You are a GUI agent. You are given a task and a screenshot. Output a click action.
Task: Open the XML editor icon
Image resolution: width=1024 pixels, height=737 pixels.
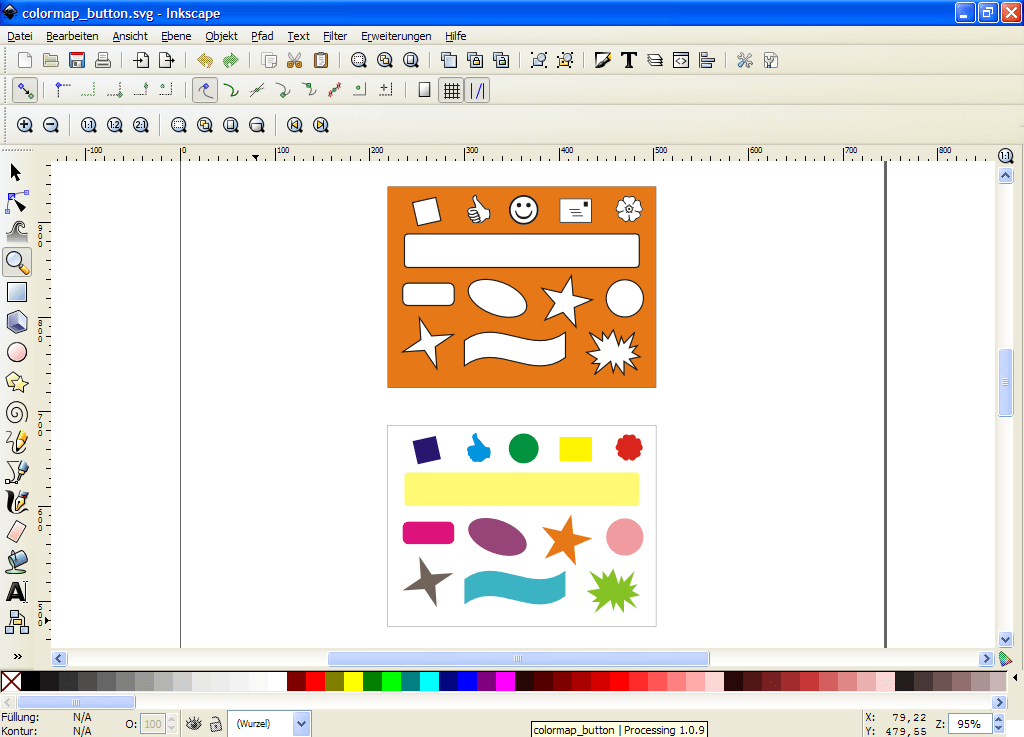[680, 61]
